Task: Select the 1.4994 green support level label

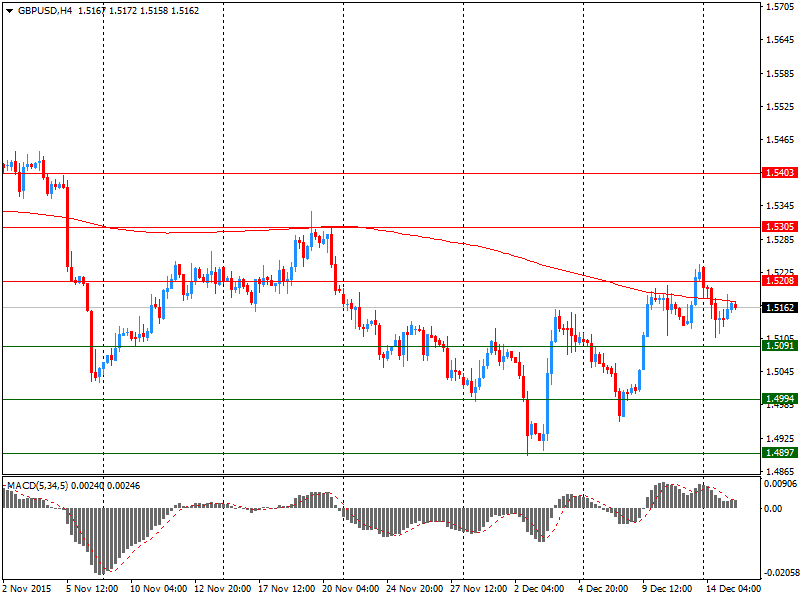Action: (x=780, y=399)
